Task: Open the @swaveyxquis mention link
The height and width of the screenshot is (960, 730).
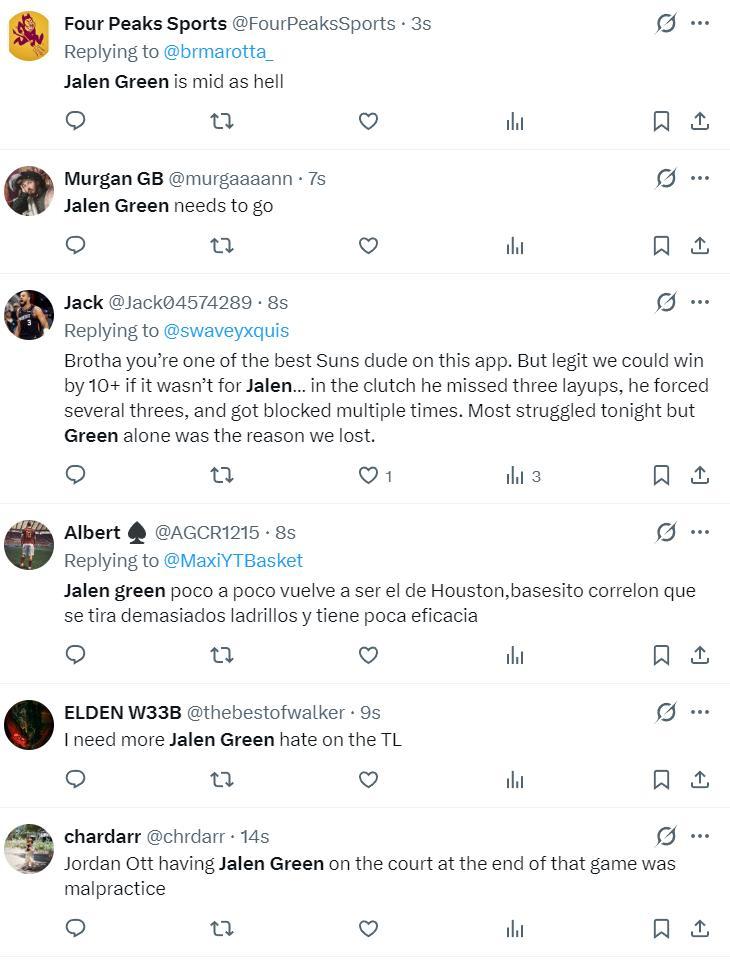Action: click(226, 330)
